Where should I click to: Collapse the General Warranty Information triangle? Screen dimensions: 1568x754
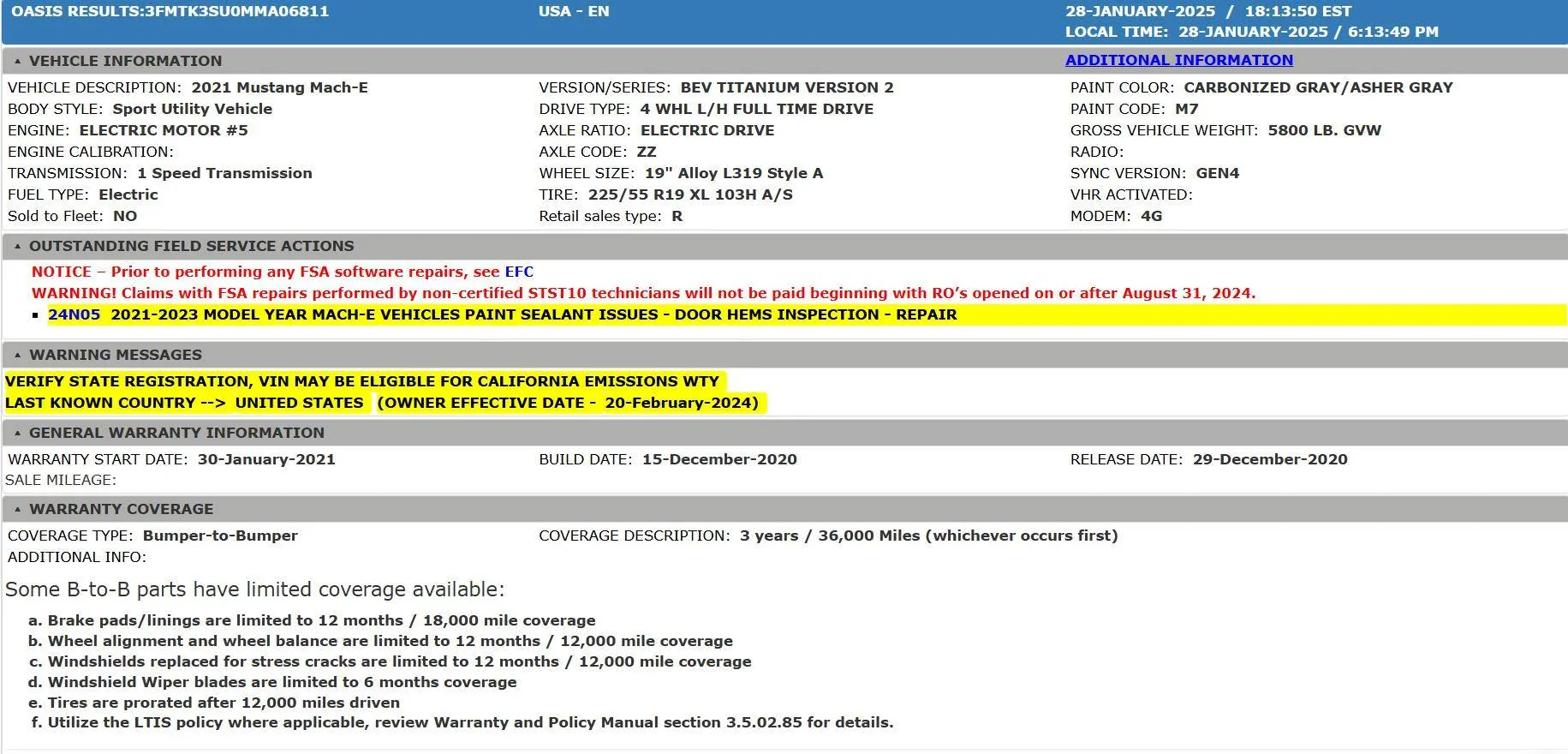click(x=17, y=434)
